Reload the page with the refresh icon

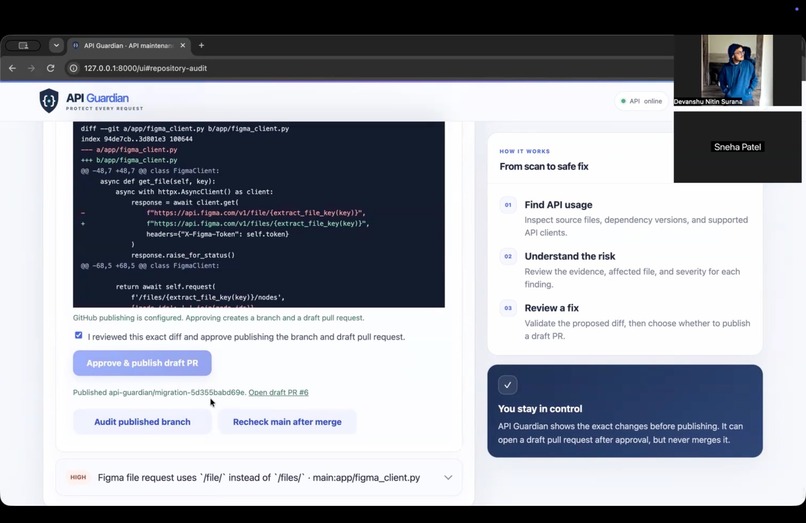click(50, 68)
